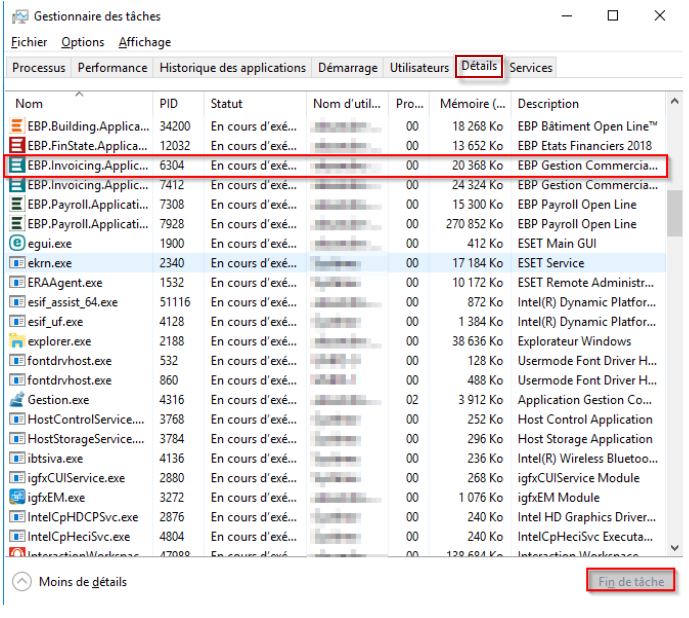Click memory value 270 852 Ko
The image size is (689, 618).
click(x=474, y=224)
